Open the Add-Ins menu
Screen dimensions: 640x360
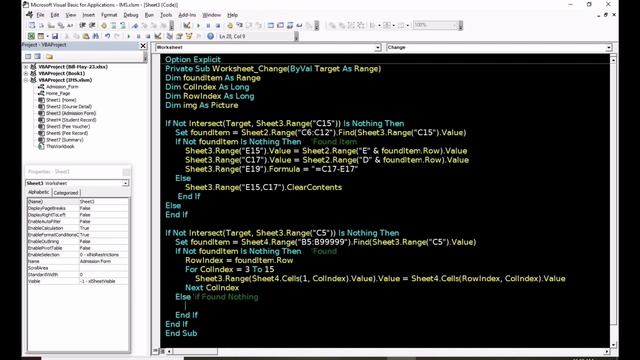tap(187, 15)
